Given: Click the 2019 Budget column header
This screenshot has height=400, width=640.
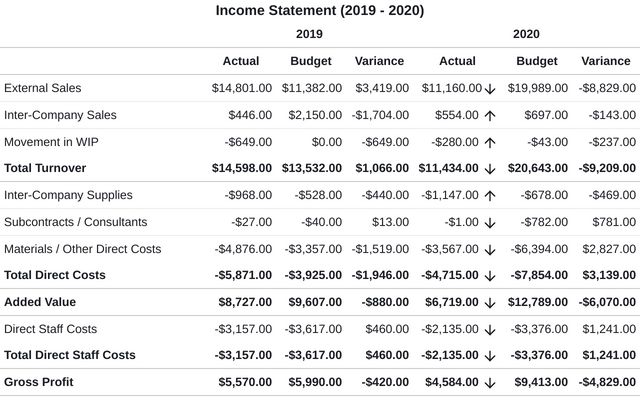Looking at the screenshot, I should (310, 61).
